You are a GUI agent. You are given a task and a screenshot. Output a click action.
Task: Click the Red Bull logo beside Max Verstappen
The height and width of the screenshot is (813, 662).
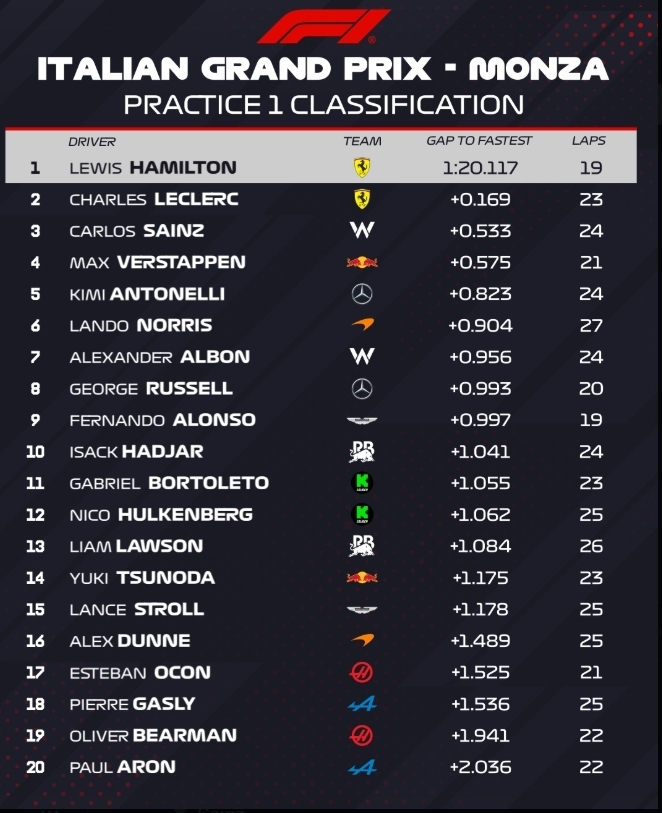[362, 263]
